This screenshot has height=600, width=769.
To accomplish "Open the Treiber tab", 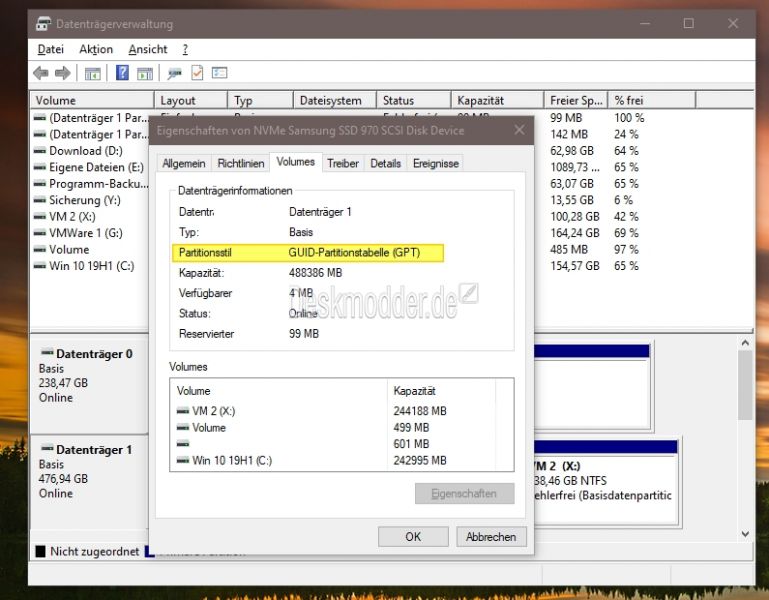I will click(x=343, y=163).
